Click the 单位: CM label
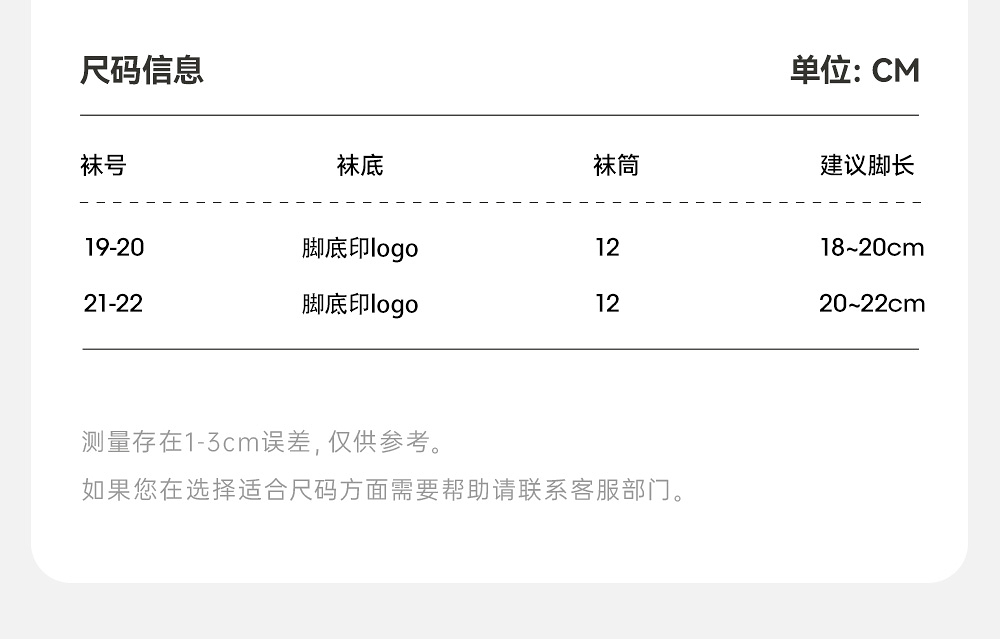Viewport: 1000px width, 639px height. point(854,71)
